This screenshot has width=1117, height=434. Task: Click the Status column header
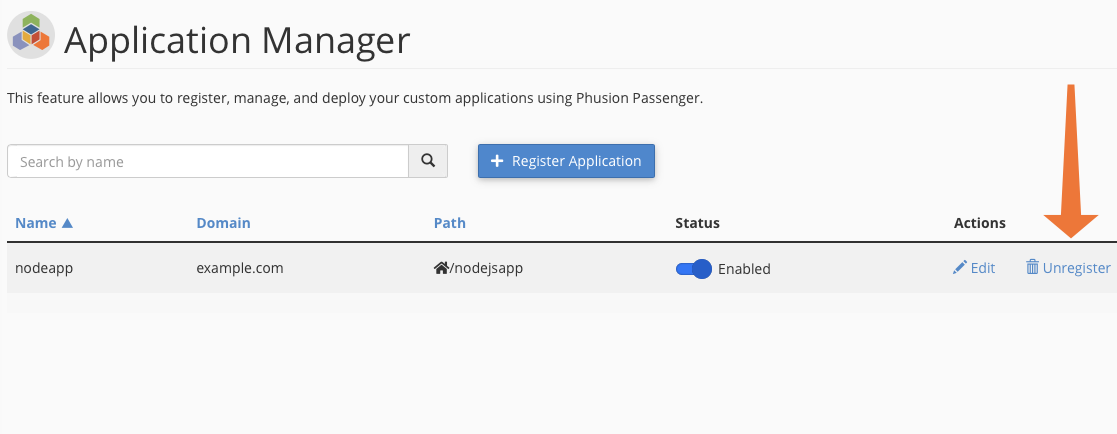coord(697,223)
